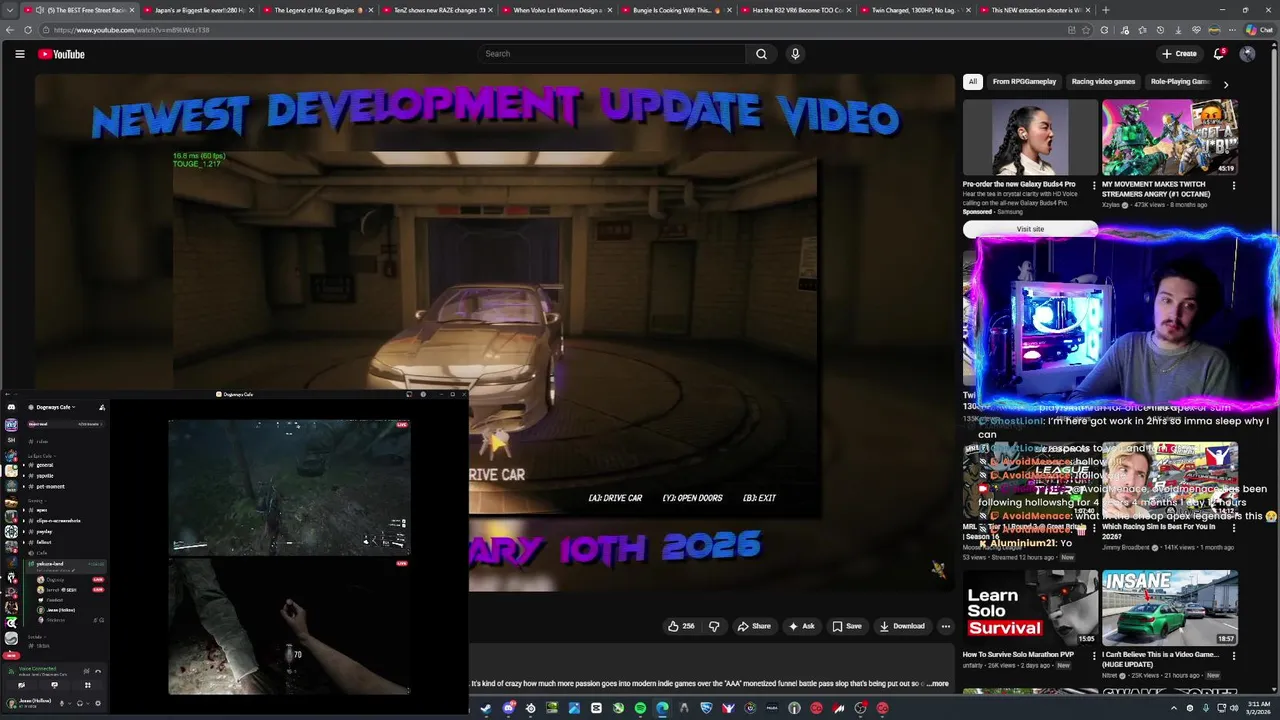Image resolution: width=1280 pixels, height=720 pixels.
Task: Toggle Discord camera button
Action: [x=22, y=685]
